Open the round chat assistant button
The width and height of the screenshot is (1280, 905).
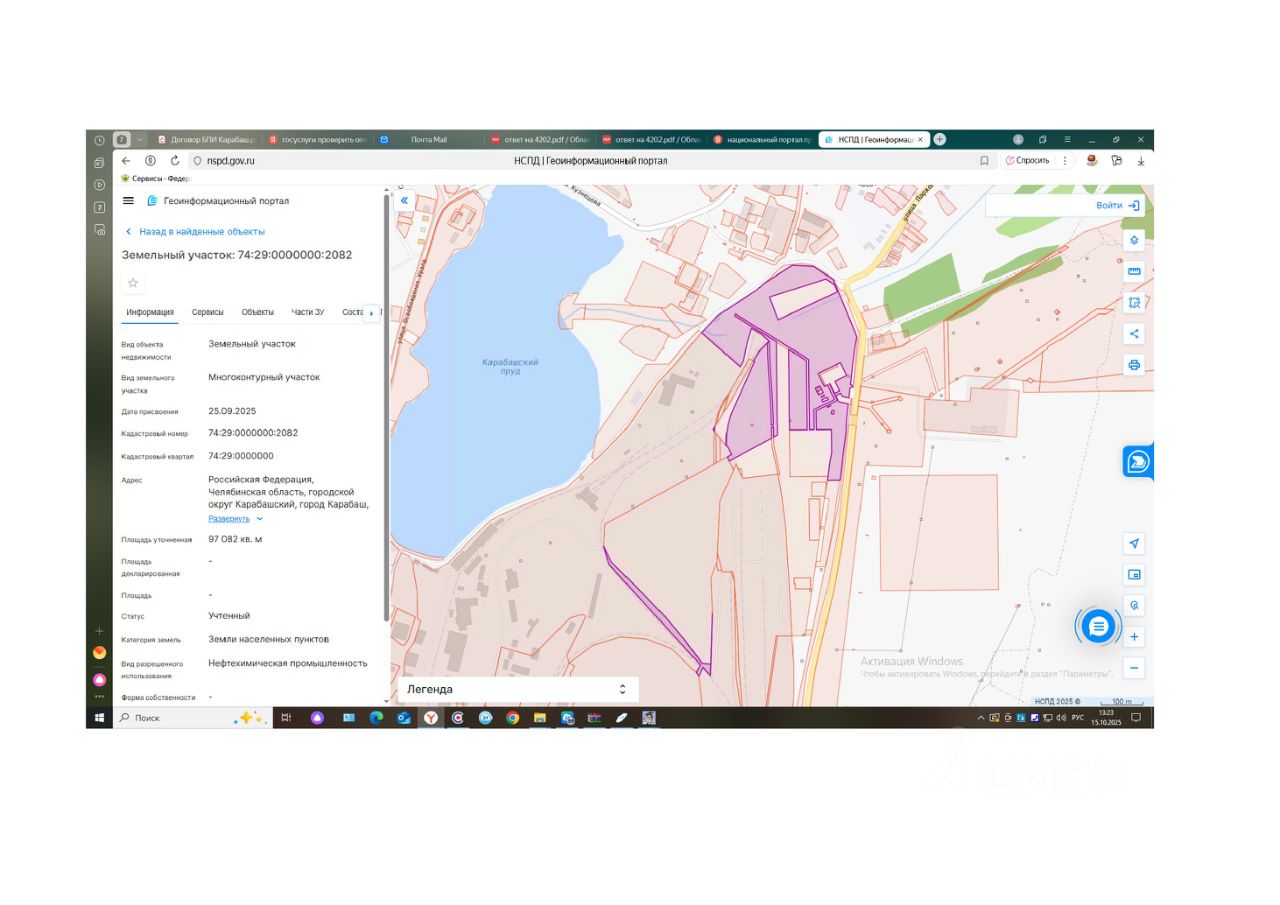[x=1098, y=627]
